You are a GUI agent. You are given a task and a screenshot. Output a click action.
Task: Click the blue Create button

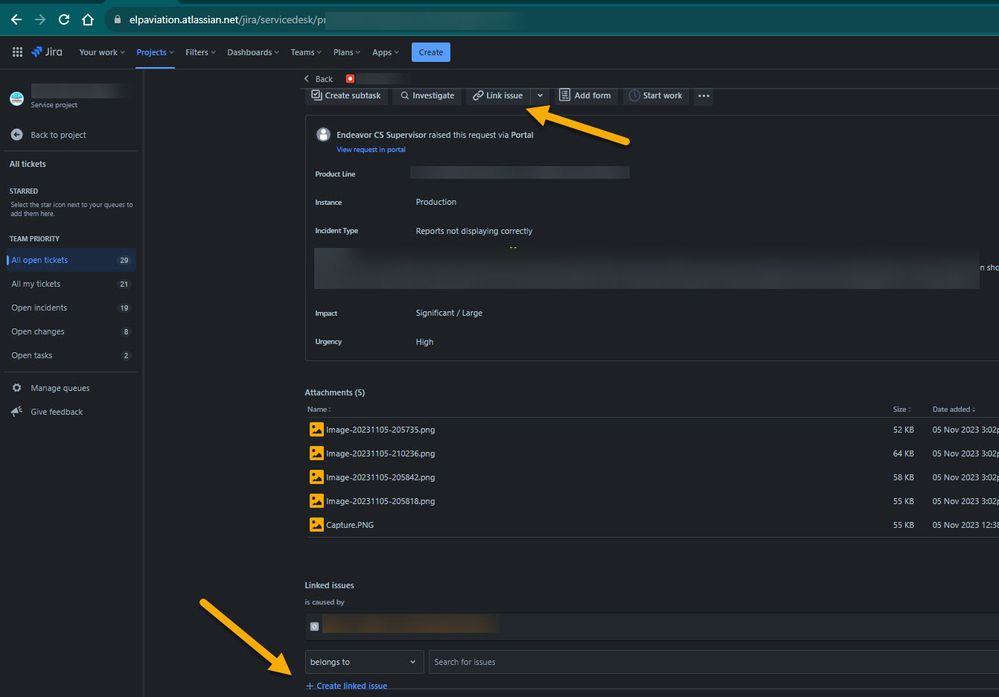coord(431,52)
